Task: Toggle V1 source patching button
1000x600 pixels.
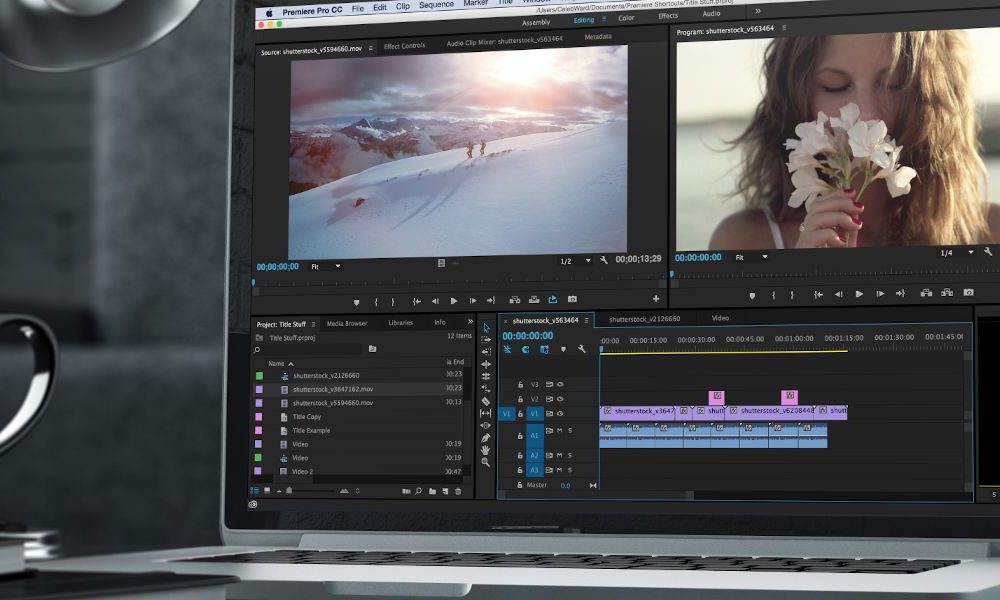Action: coord(506,414)
